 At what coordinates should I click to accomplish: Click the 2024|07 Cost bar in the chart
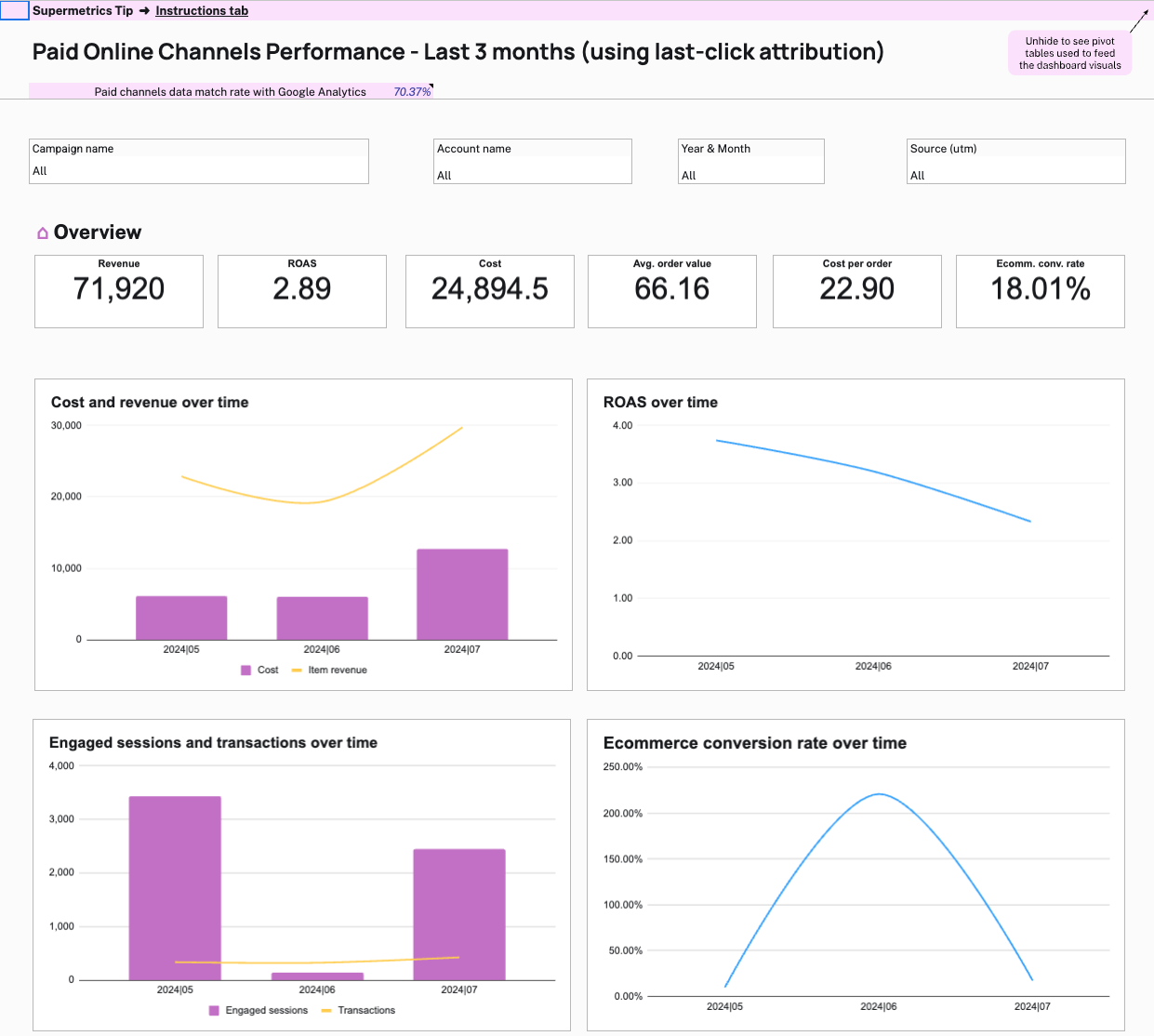coord(462,595)
